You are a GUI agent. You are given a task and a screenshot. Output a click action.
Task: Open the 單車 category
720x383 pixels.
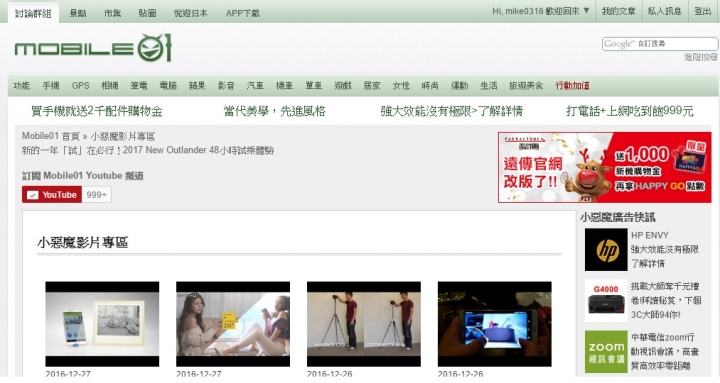(x=314, y=85)
